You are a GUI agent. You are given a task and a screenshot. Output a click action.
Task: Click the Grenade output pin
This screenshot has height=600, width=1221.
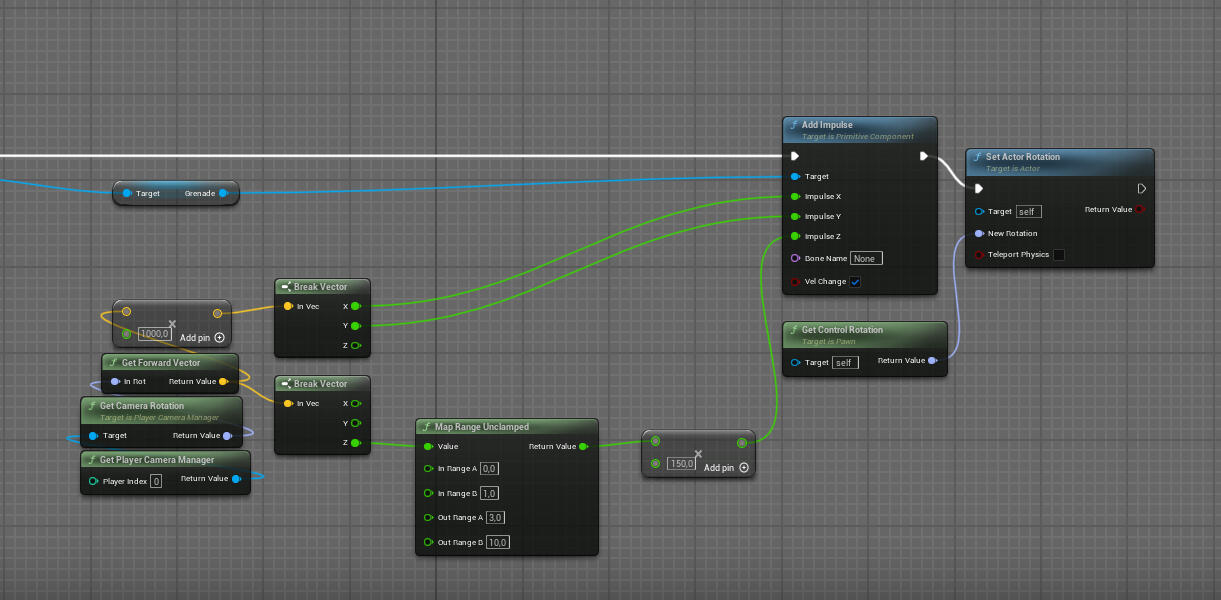click(223, 193)
